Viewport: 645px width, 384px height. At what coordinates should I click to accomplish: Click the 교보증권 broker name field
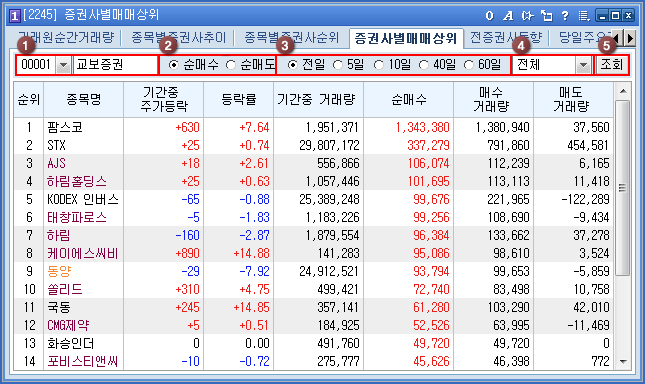tap(115, 65)
